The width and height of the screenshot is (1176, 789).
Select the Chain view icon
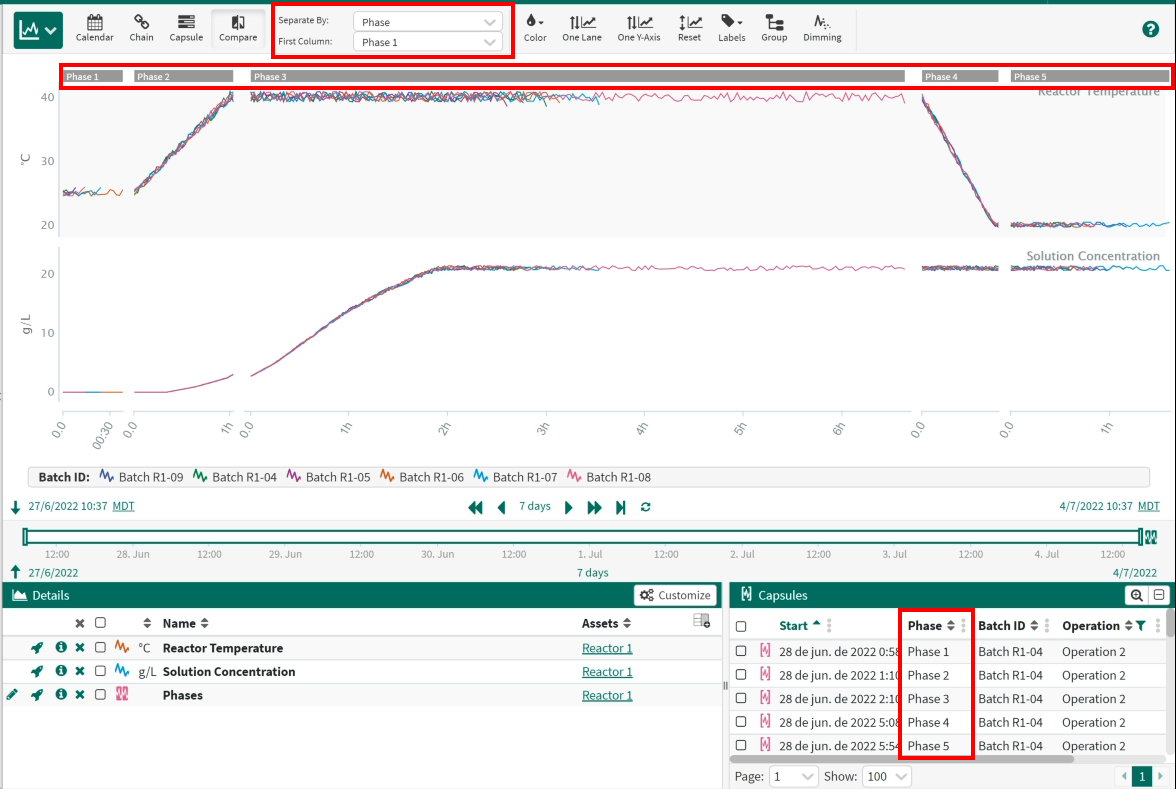coord(141,28)
